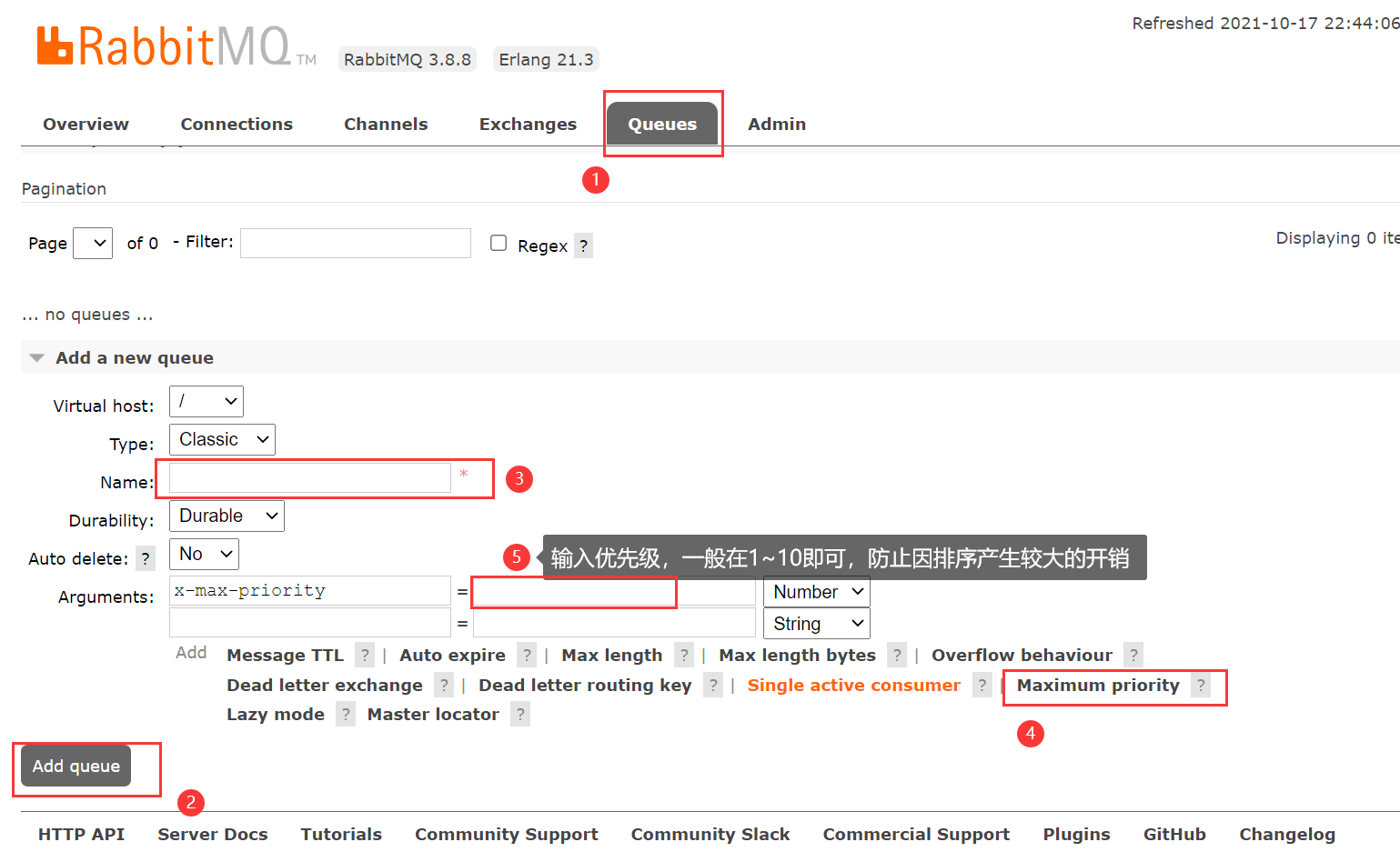Screen dimensions: 1400x852
Task: Open help icon for Max length
Action: [x=684, y=655]
